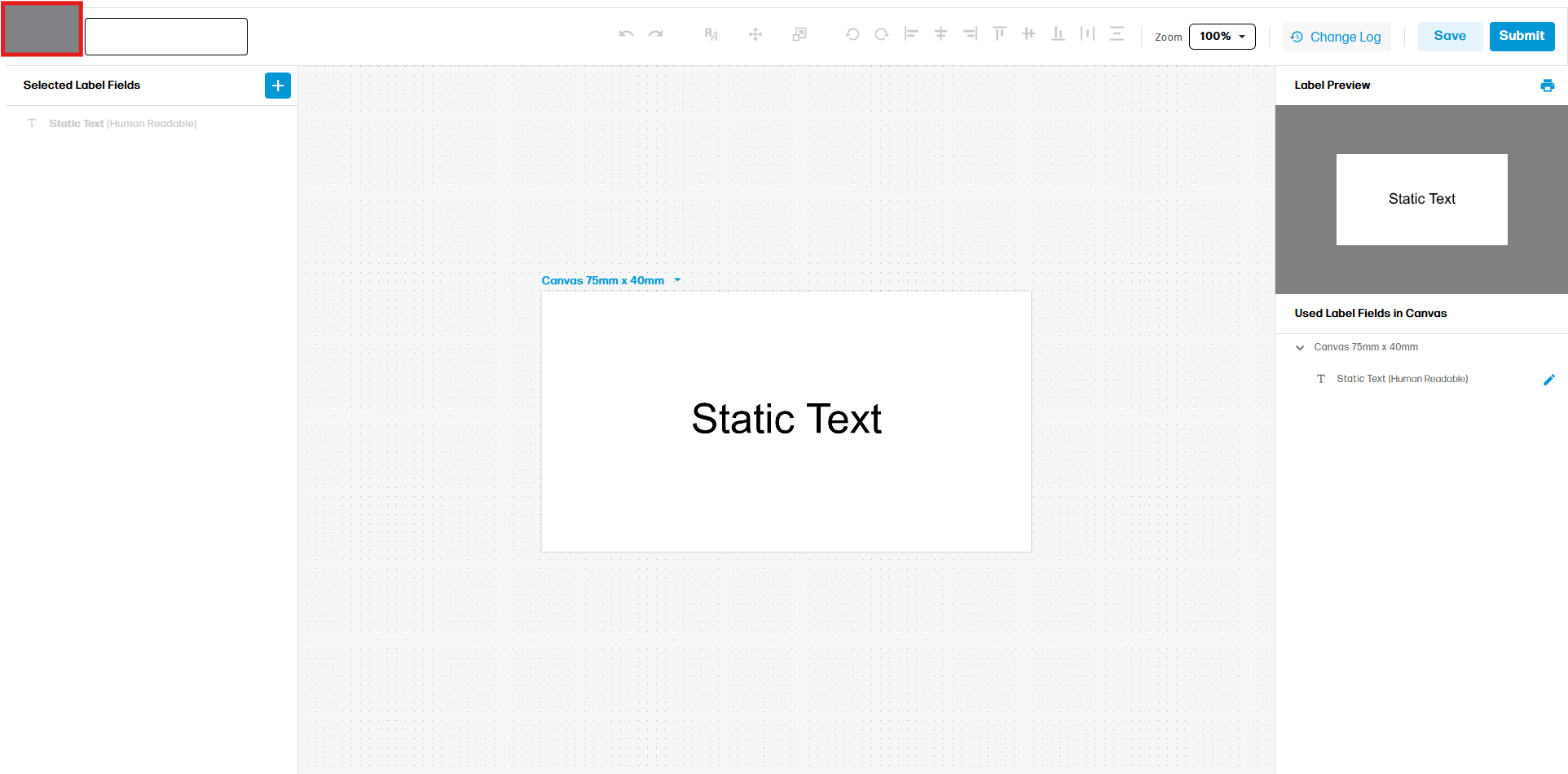Click the undo arrow icon

(626, 34)
